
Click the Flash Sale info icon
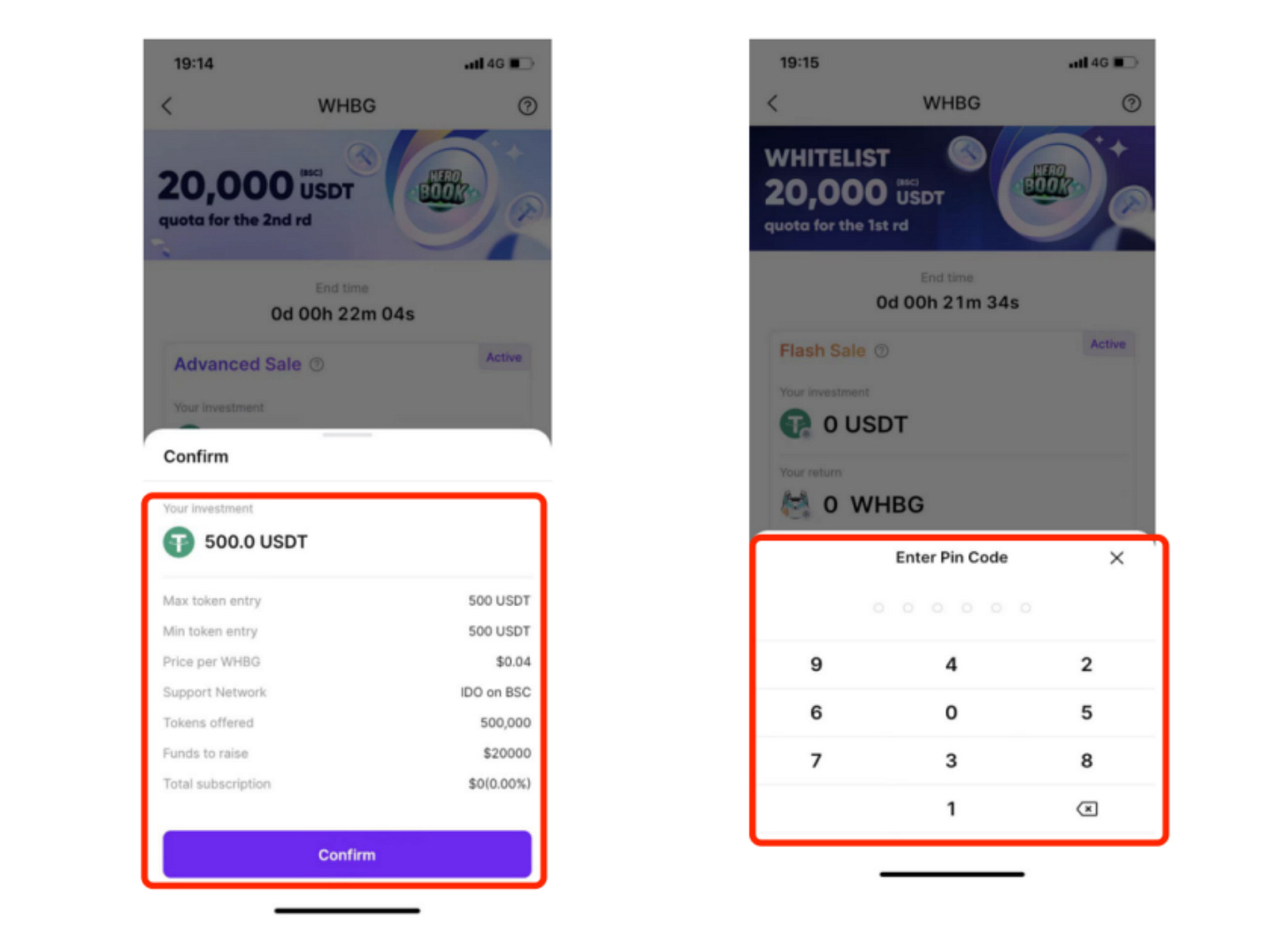(x=882, y=350)
